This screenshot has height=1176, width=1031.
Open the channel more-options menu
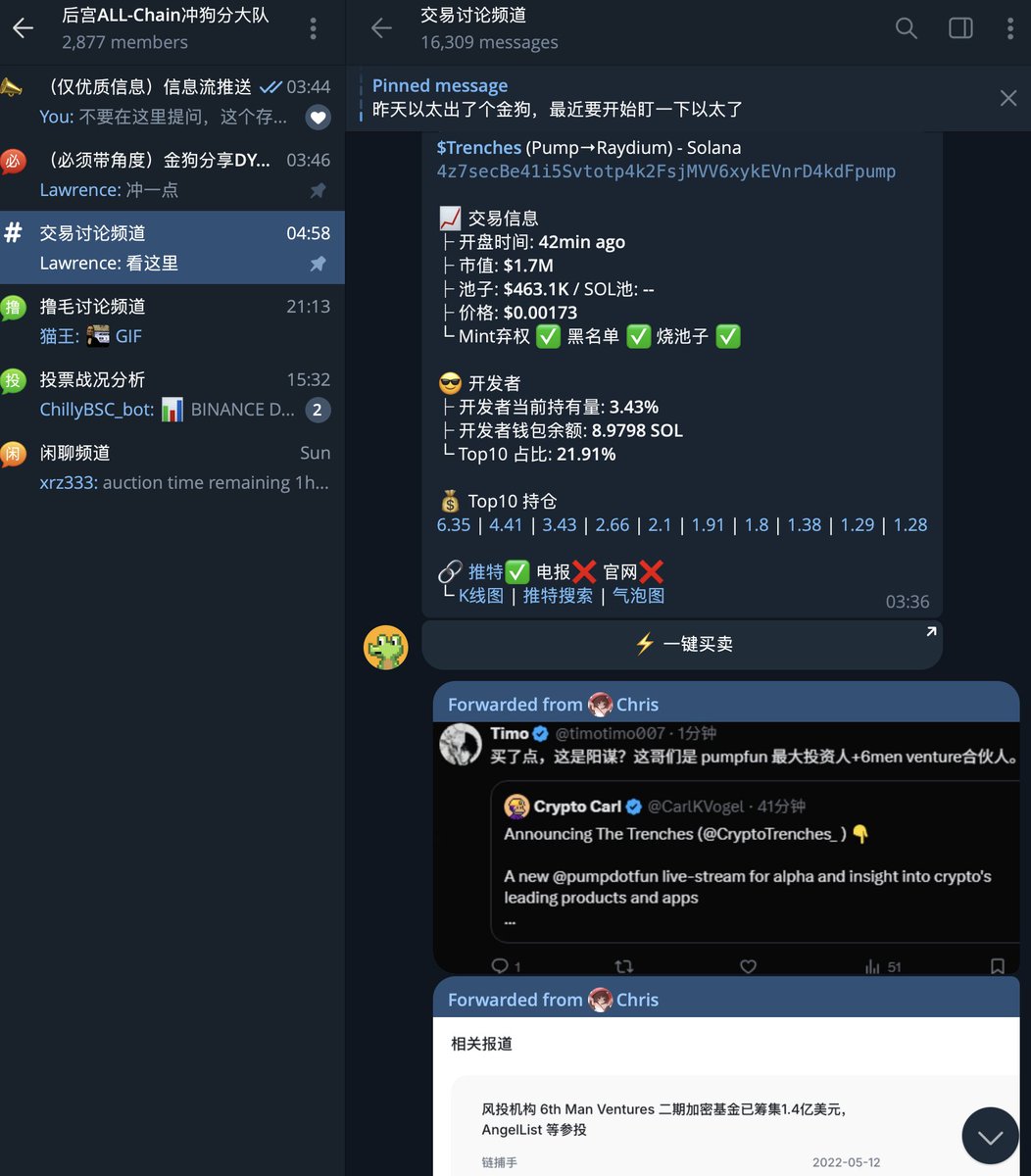tap(1010, 27)
